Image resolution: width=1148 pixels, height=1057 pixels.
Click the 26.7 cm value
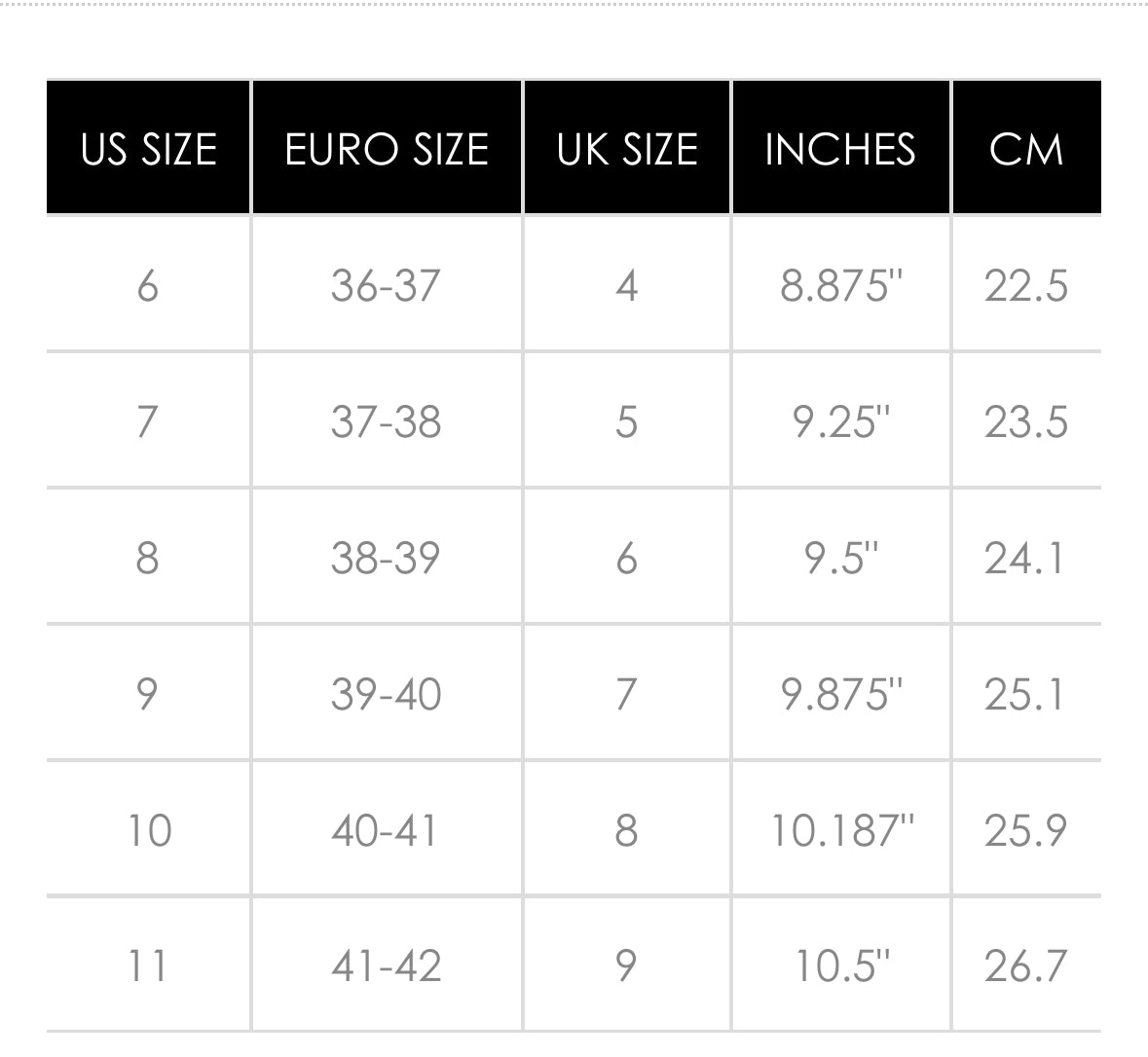click(1026, 966)
